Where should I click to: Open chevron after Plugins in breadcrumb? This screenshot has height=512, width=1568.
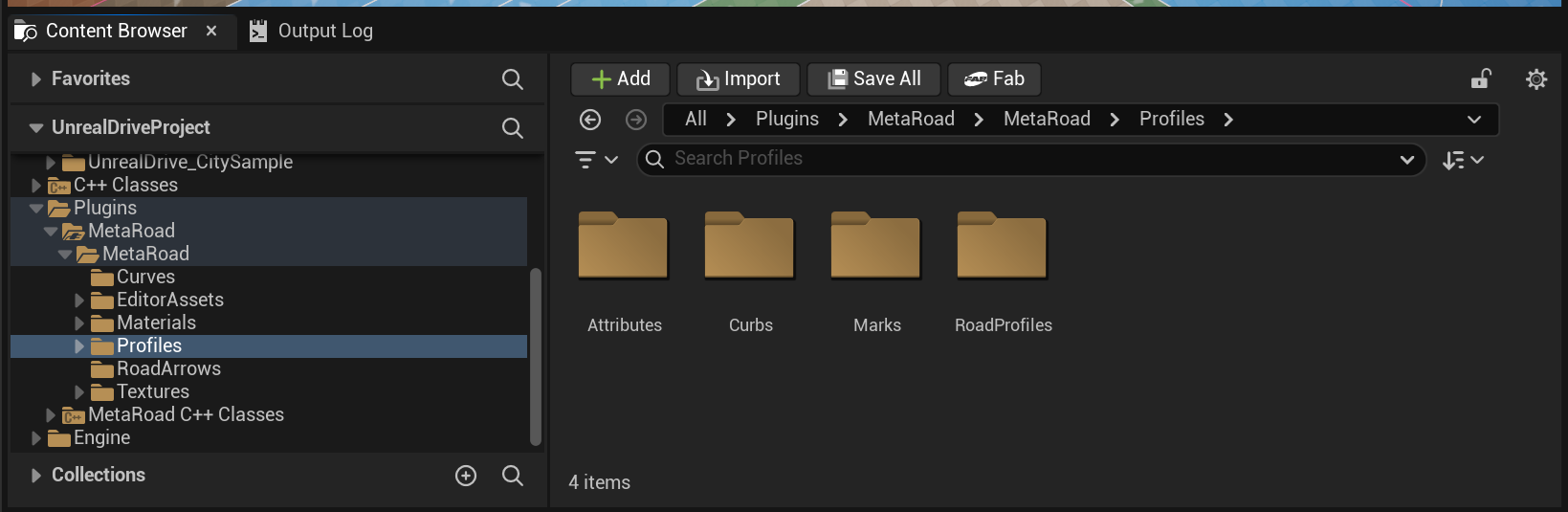pos(843,120)
